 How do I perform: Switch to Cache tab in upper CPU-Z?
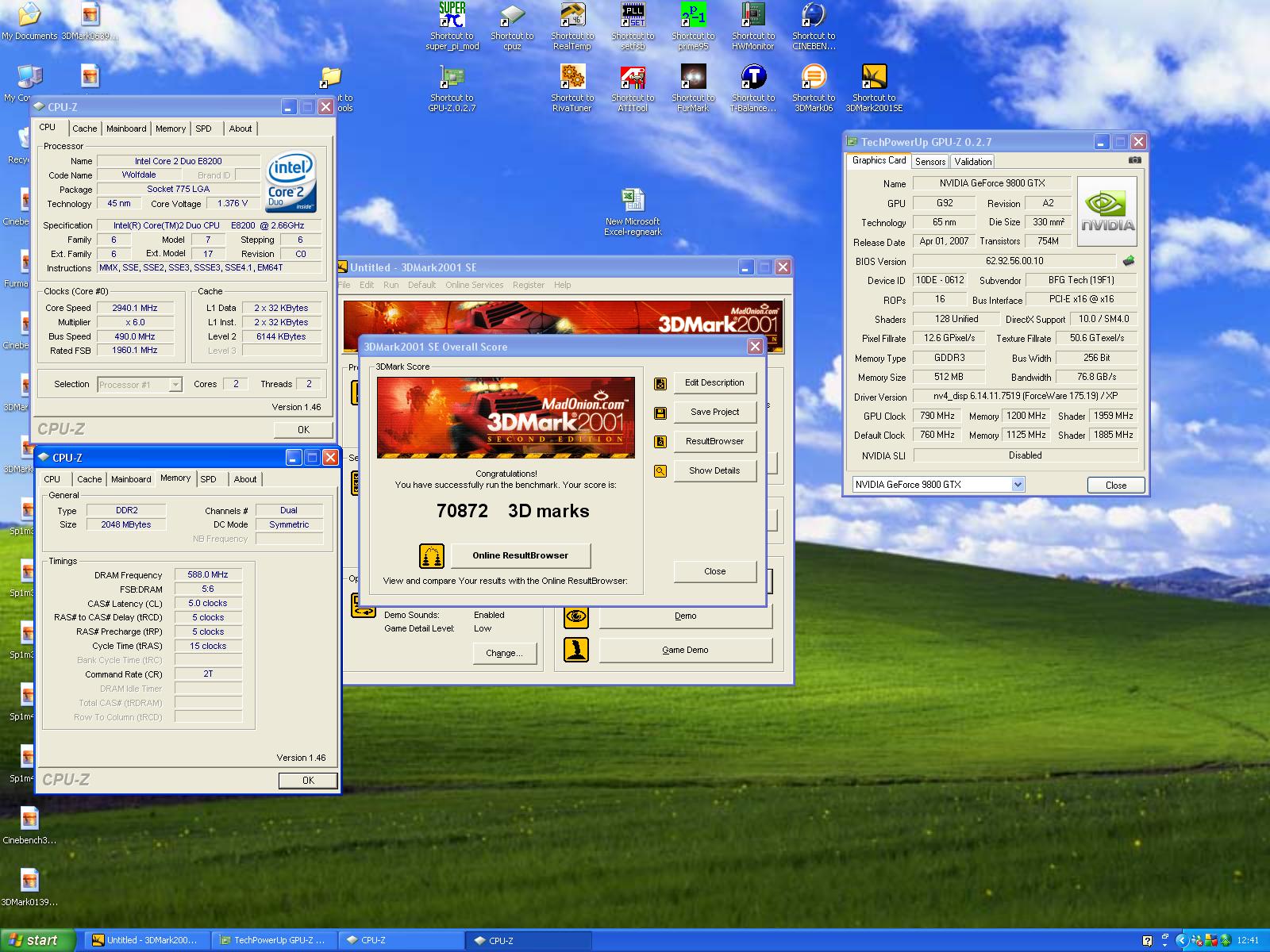tap(85, 129)
